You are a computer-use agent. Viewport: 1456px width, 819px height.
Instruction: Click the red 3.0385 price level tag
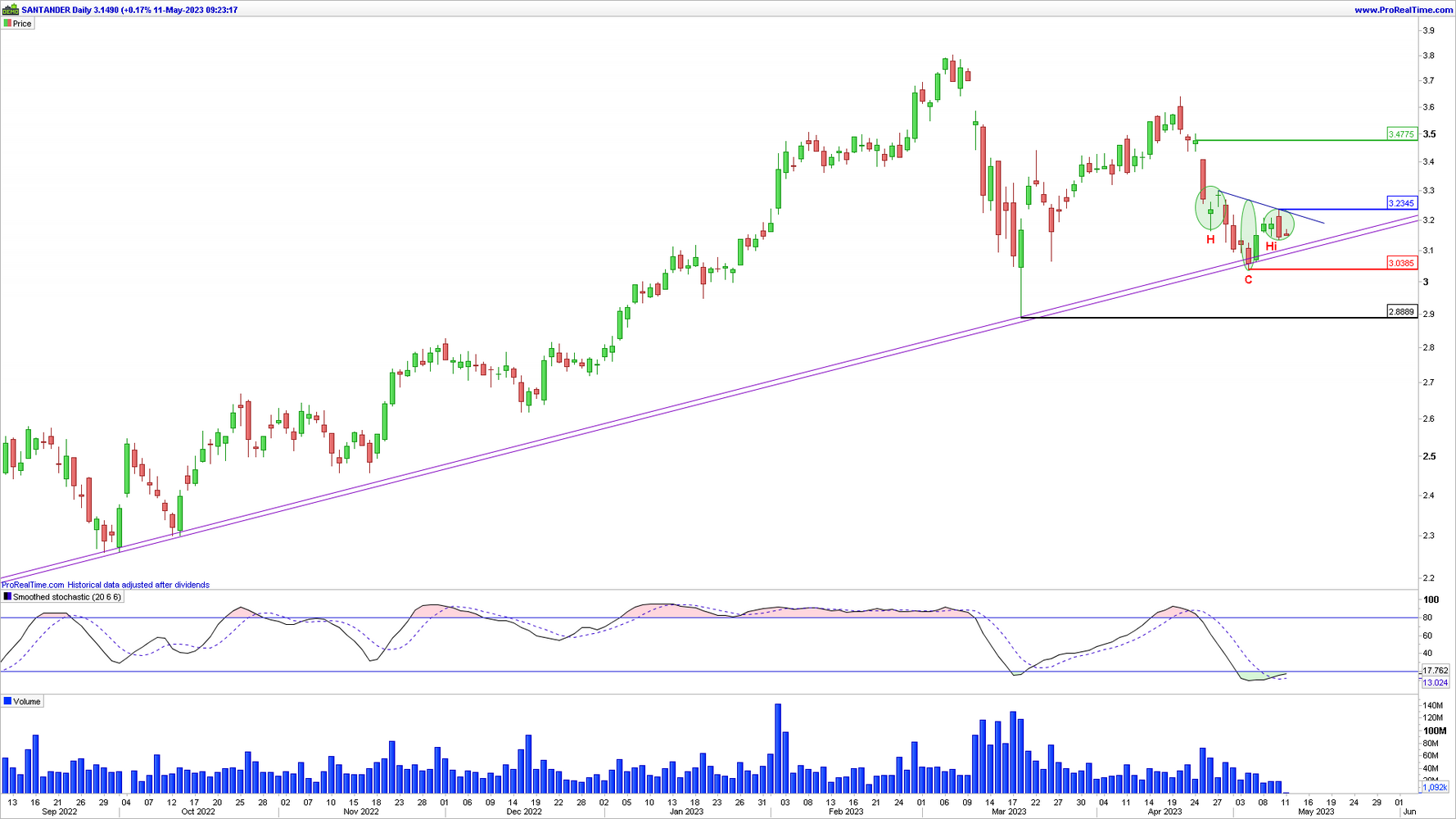click(1401, 263)
